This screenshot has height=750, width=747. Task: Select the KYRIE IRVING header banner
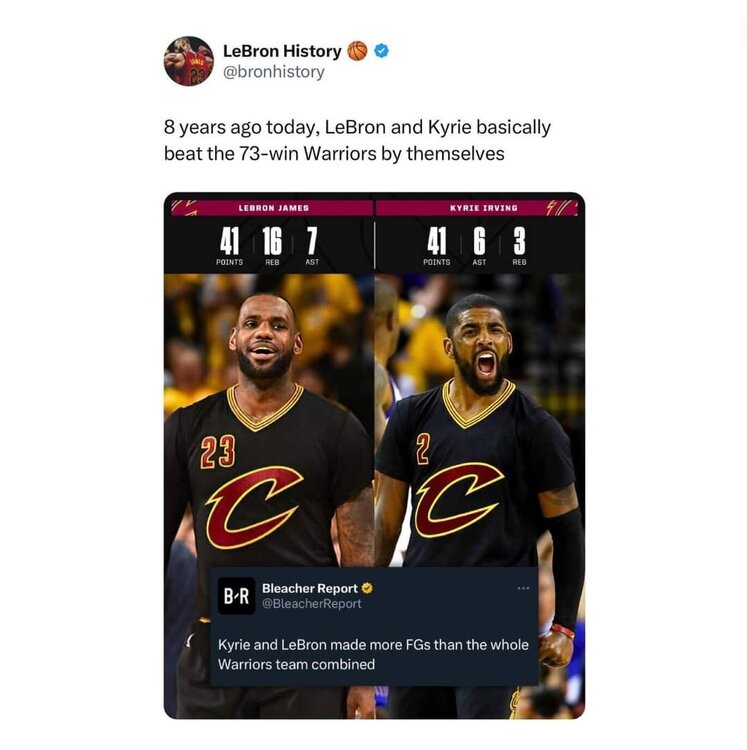tap(477, 208)
